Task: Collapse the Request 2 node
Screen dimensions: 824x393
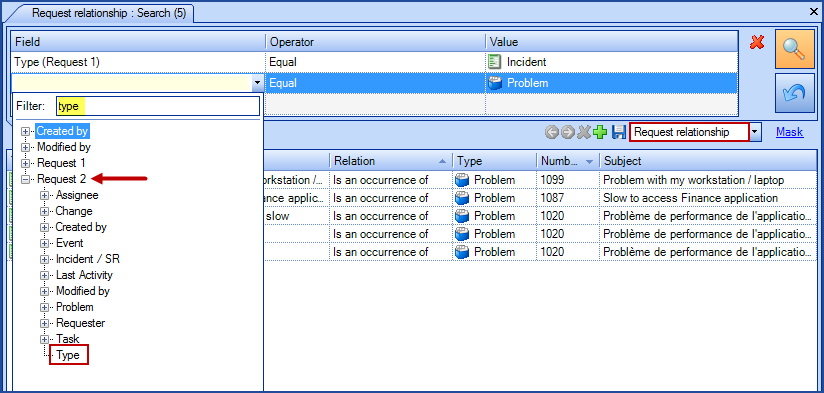Action: (25, 179)
